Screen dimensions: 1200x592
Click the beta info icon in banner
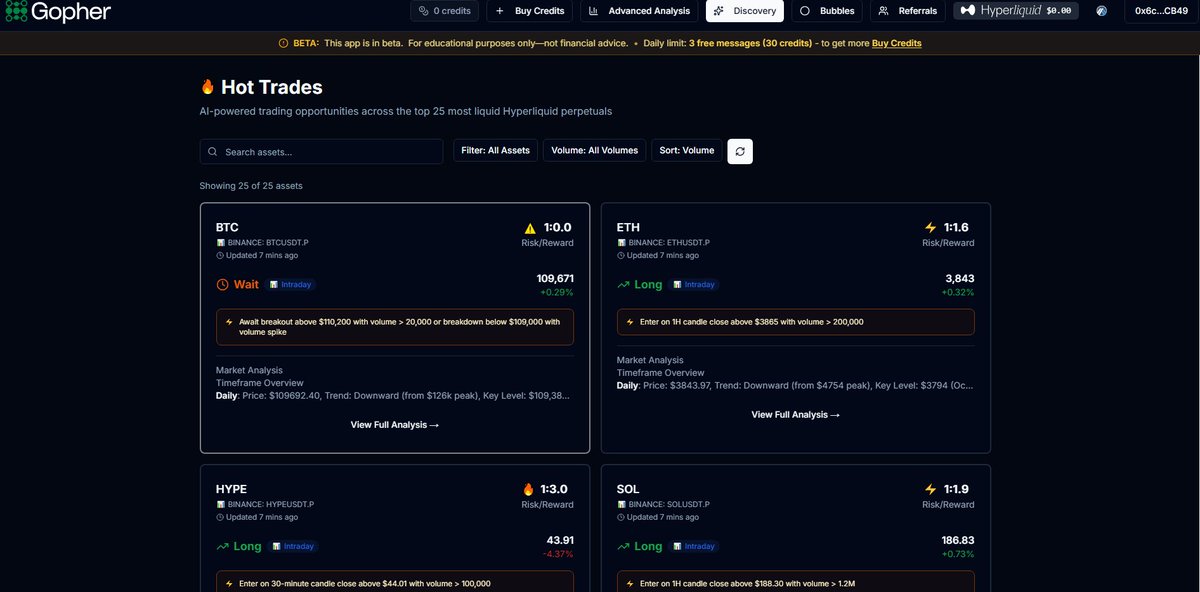tap(283, 43)
